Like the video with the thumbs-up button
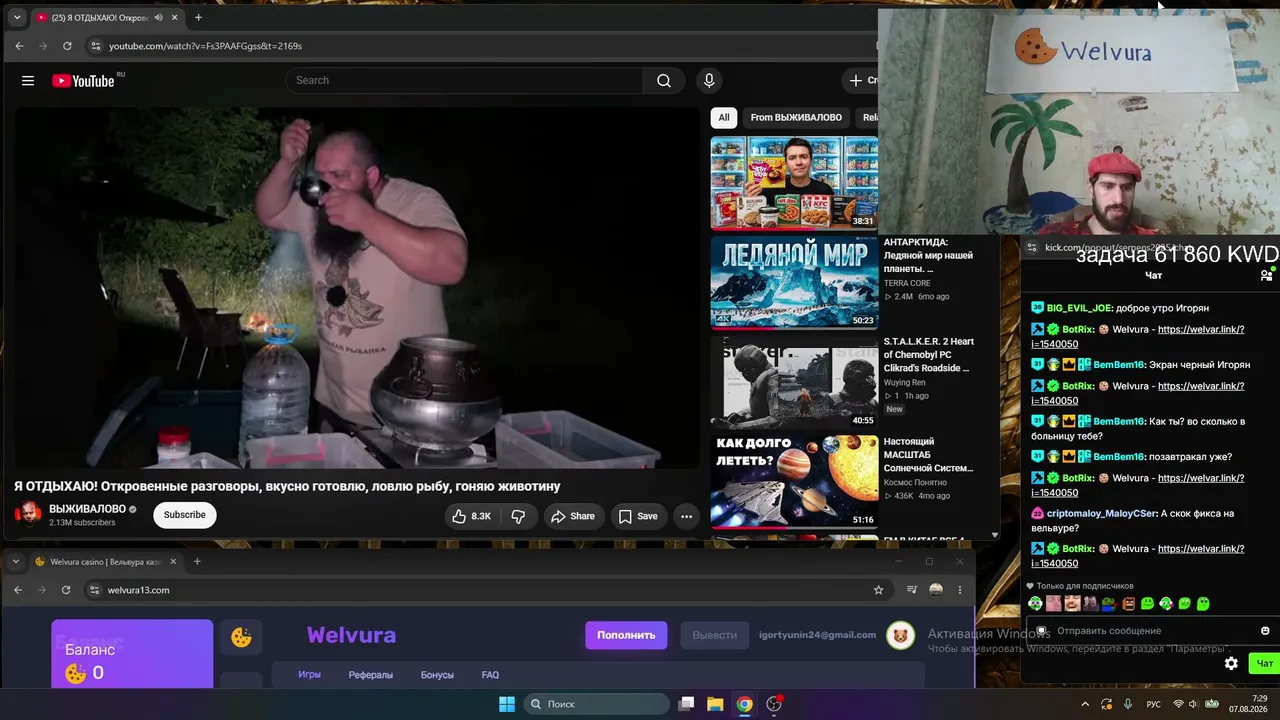 pyautogui.click(x=471, y=516)
